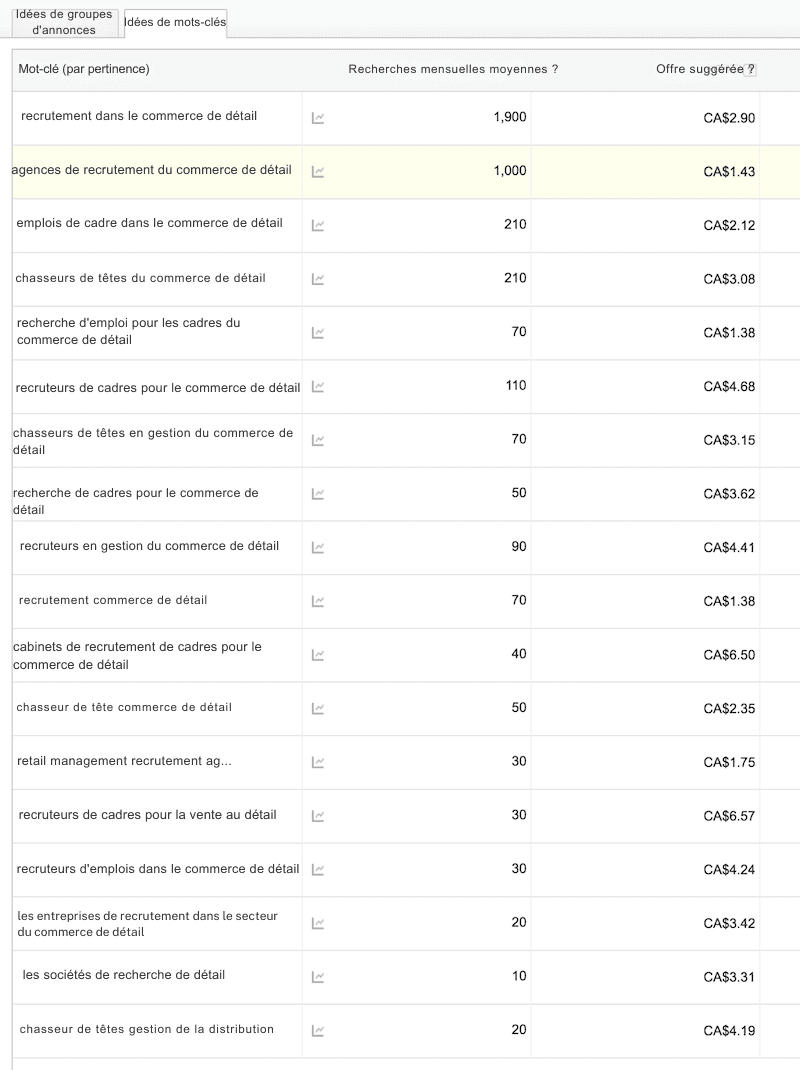Open trend graph for "agences de recrutement du commerce de détail"
800x1070 pixels.
click(x=318, y=170)
